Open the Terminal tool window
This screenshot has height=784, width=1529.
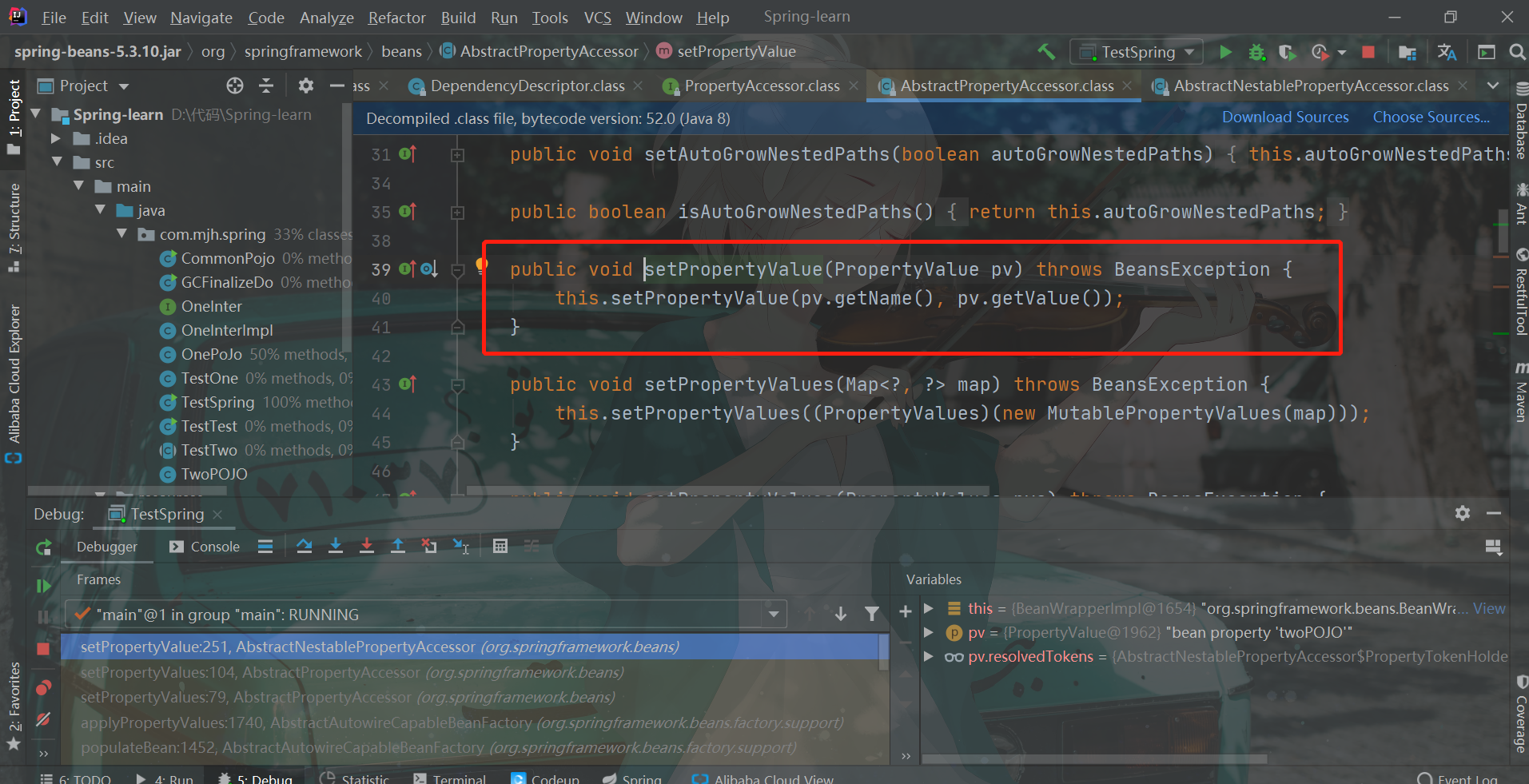pyautogui.click(x=450, y=779)
